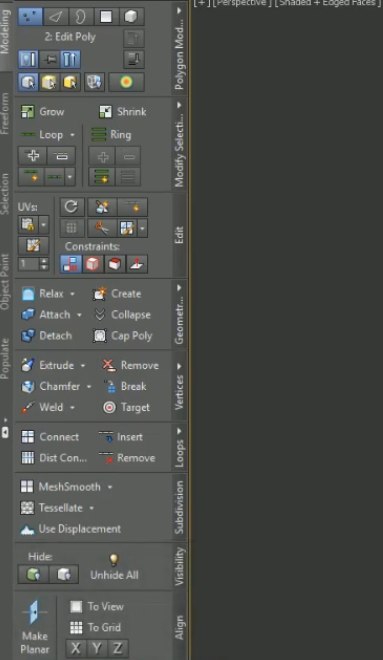Viewport: 383px width, 660px height.
Task: Open the Weld settings dropdown
Action: pos(72,407)
